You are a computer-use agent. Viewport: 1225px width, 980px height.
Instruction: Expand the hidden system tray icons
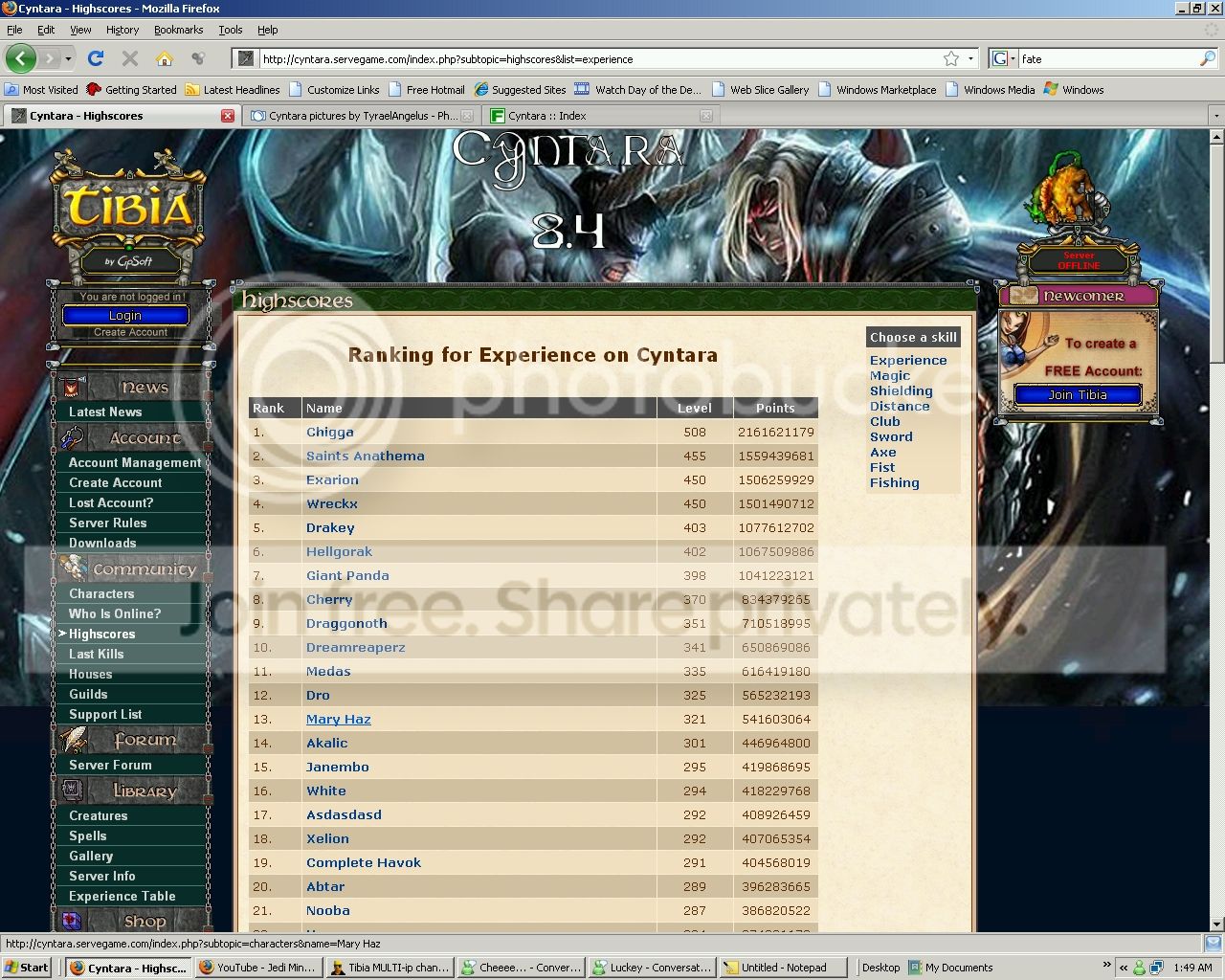[1125, 968]
